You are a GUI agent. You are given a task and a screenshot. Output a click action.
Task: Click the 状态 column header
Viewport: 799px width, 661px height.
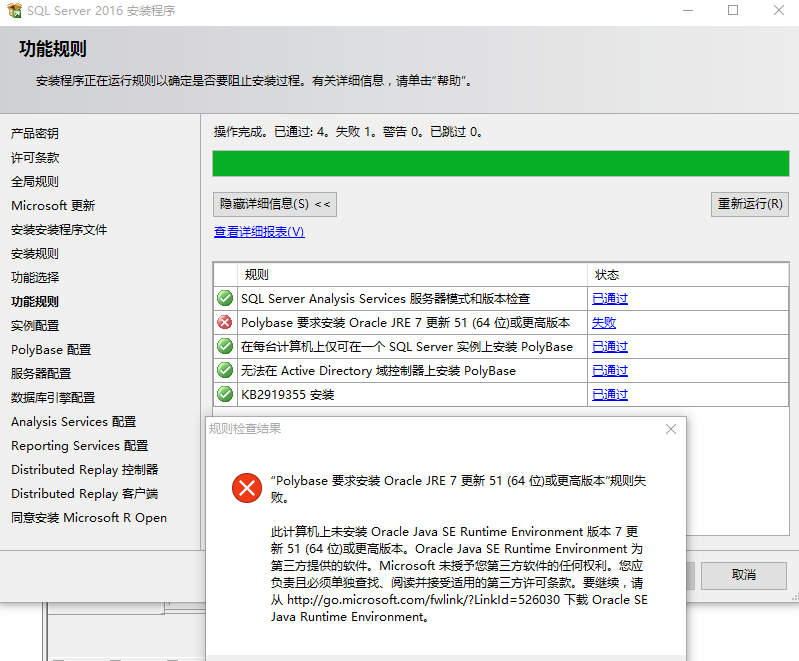click(607, 274)
